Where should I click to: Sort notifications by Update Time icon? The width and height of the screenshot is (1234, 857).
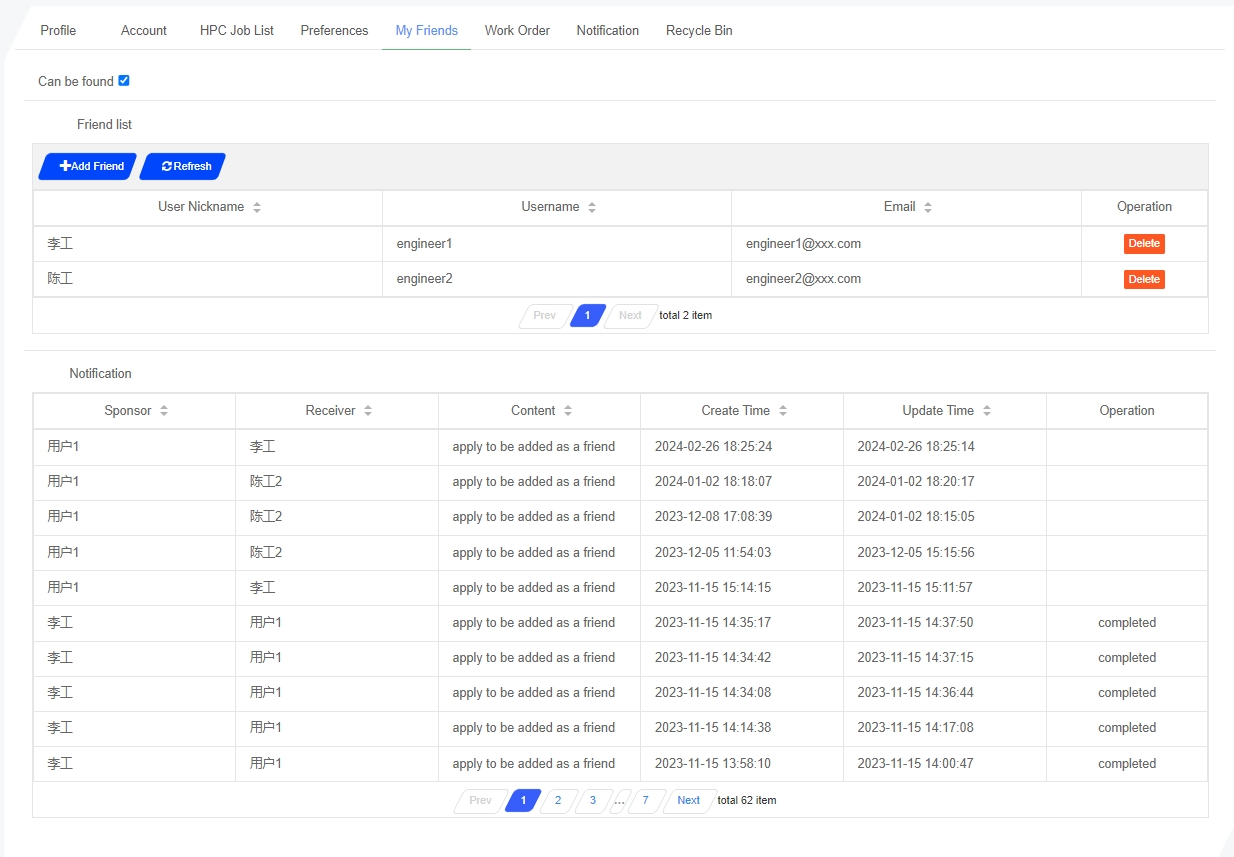coord(987,411)
